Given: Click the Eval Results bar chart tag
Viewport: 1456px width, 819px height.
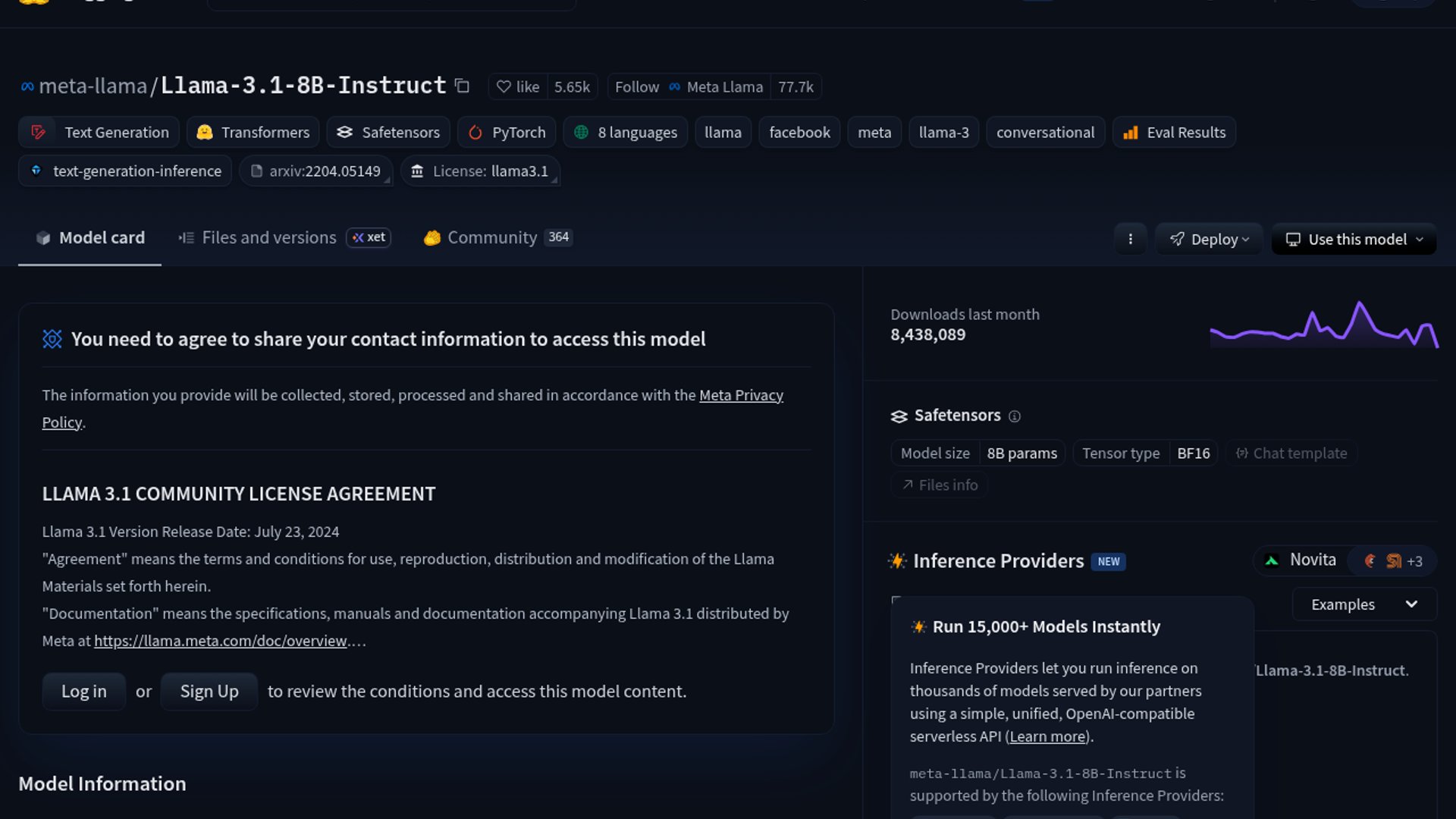Looking at the screenshot, I should pos(1174,133).
